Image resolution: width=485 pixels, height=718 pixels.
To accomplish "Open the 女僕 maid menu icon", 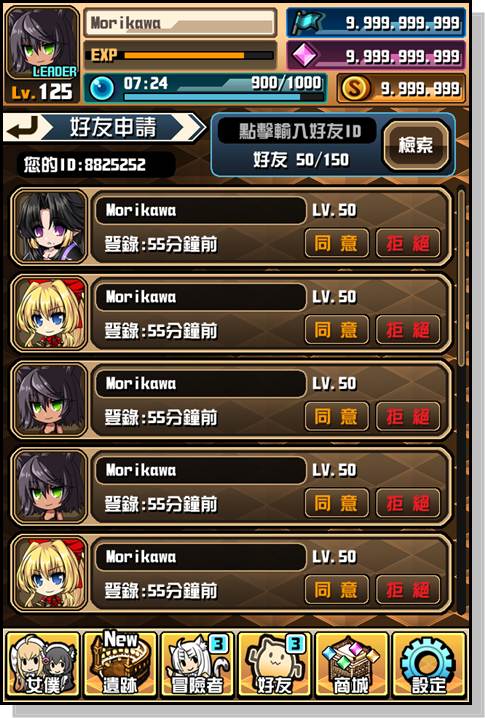I will (43, 664).
